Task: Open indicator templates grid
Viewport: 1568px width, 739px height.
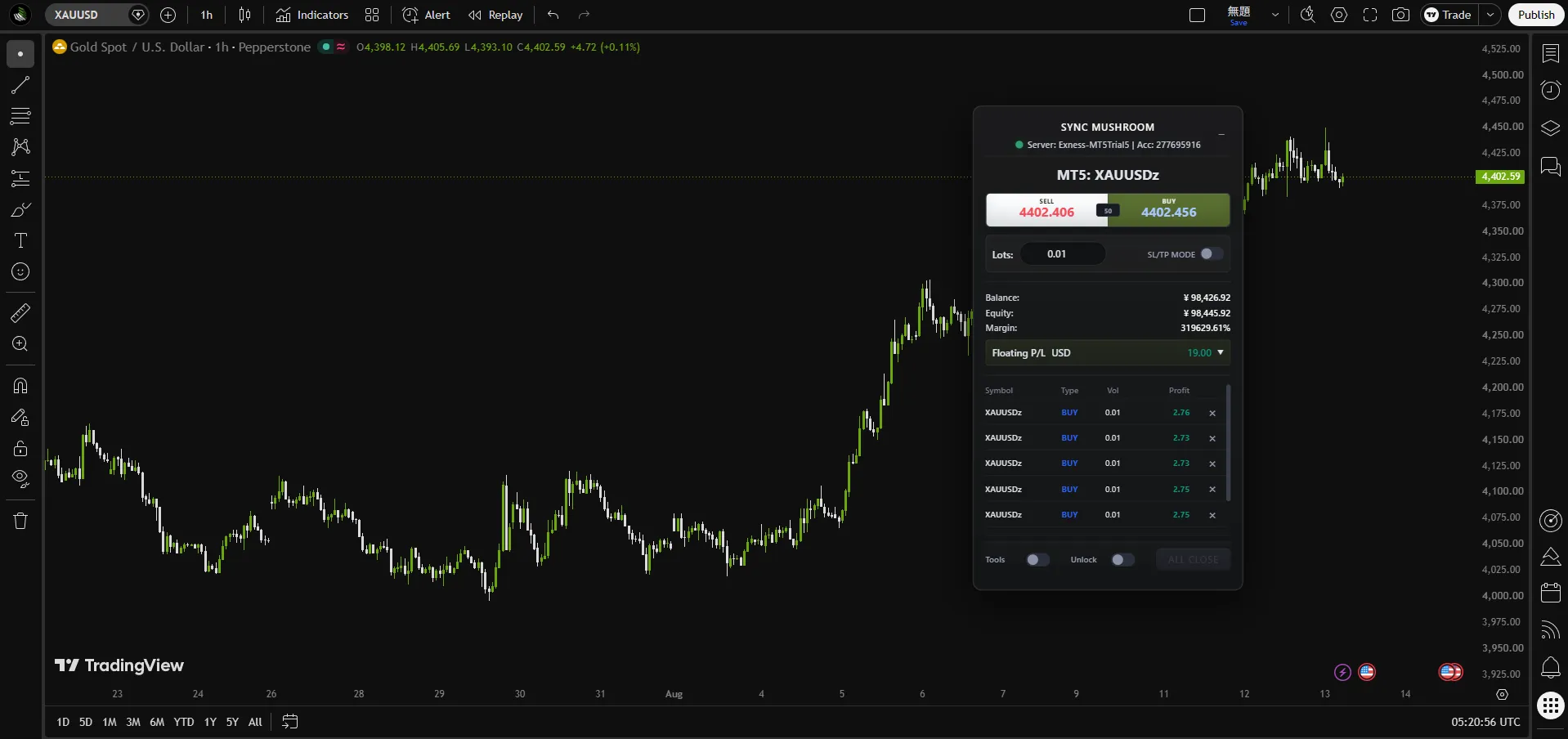Action: coord(372,15)
